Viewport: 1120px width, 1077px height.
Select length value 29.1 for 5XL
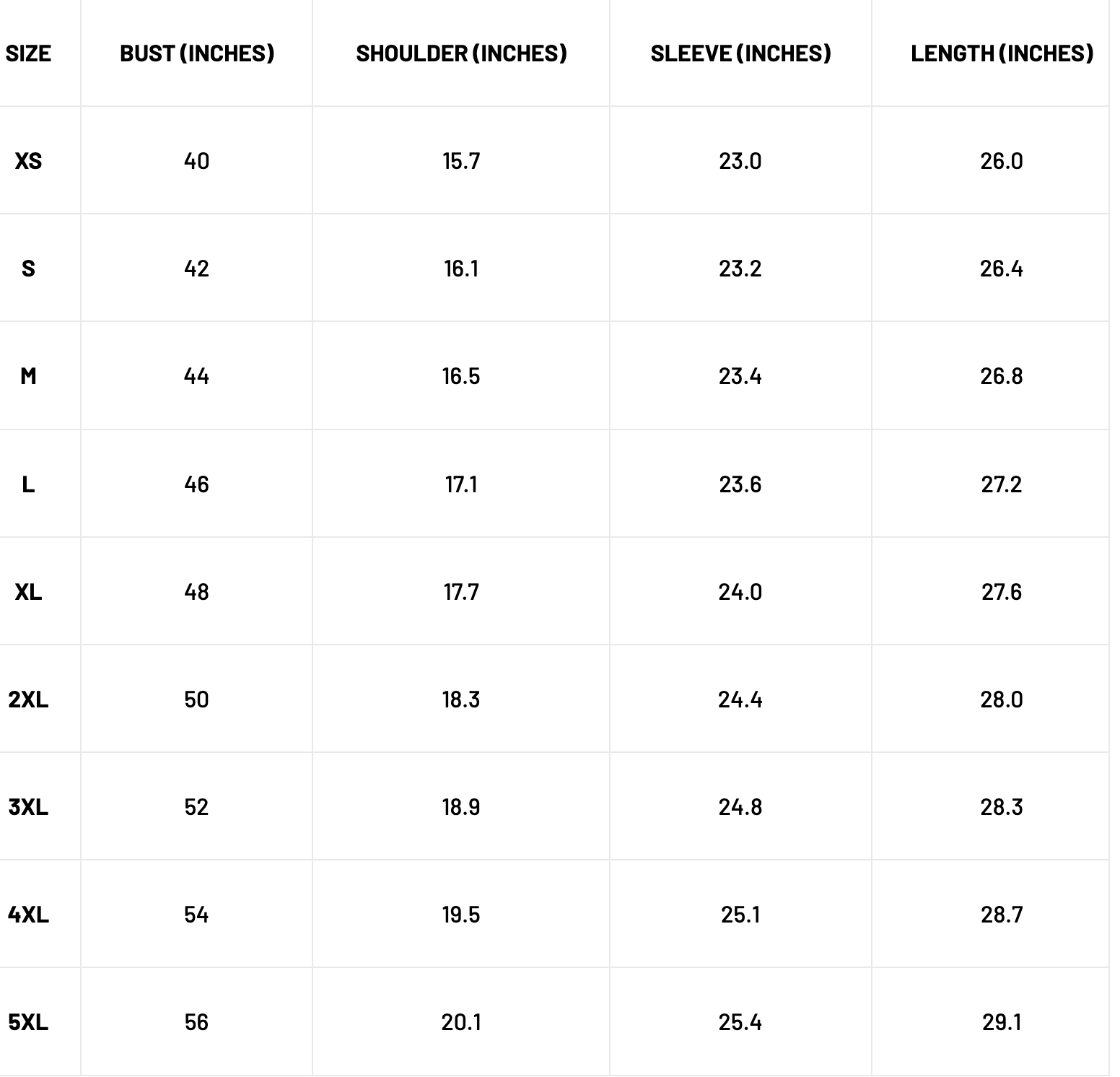pos(1002,1022)
